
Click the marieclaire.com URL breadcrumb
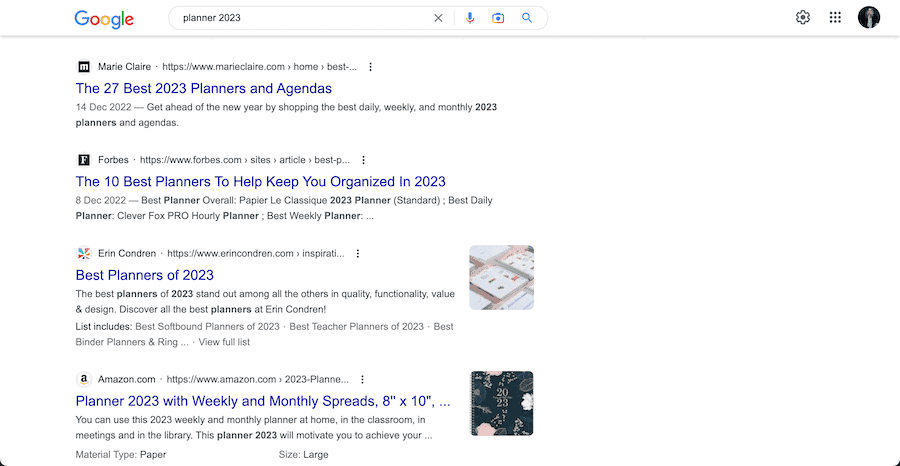point(259,67)
